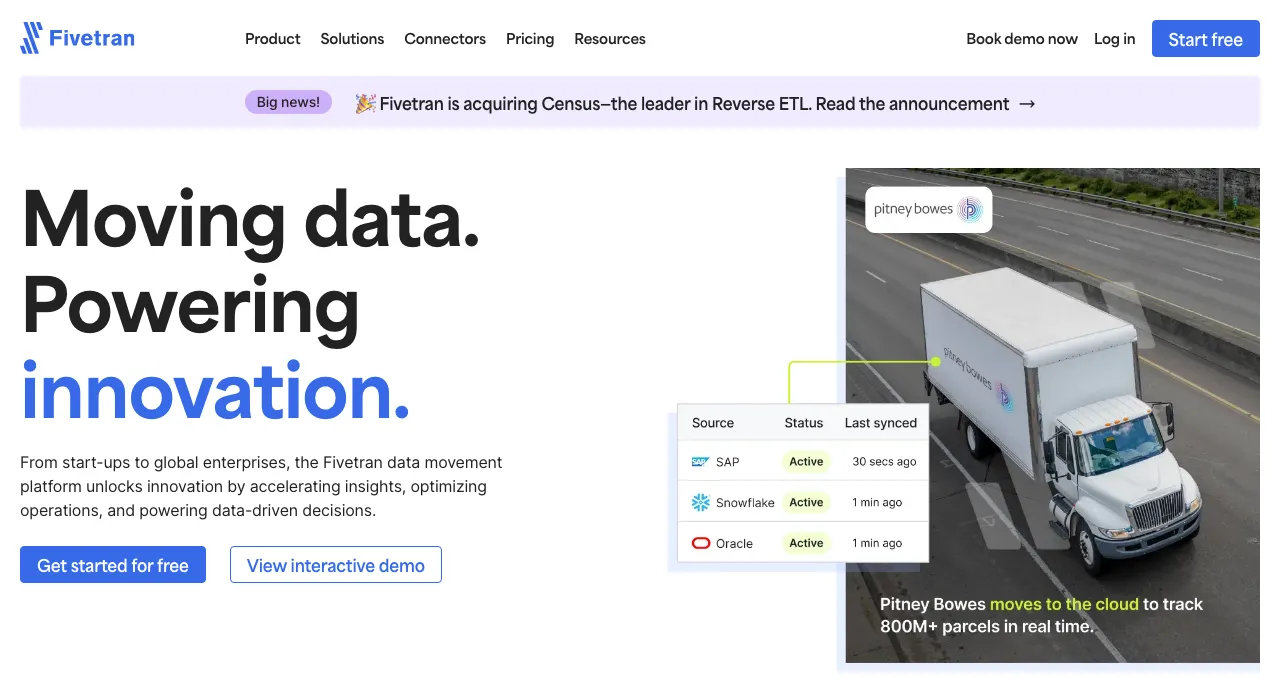The width and height of the screenshot is (1280, 681).
Task: Click the Active status for Snowflake
Action: point(806,503)
